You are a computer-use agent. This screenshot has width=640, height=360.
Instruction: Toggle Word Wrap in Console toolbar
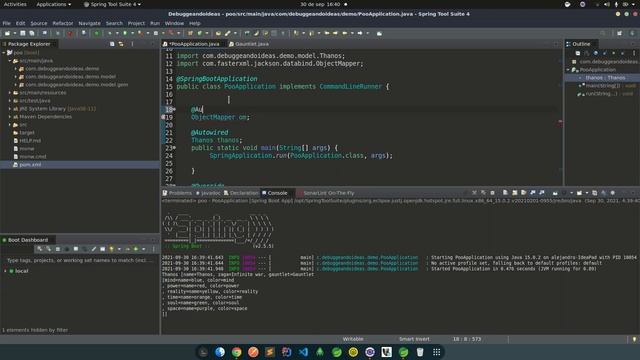tap(524, 193)
